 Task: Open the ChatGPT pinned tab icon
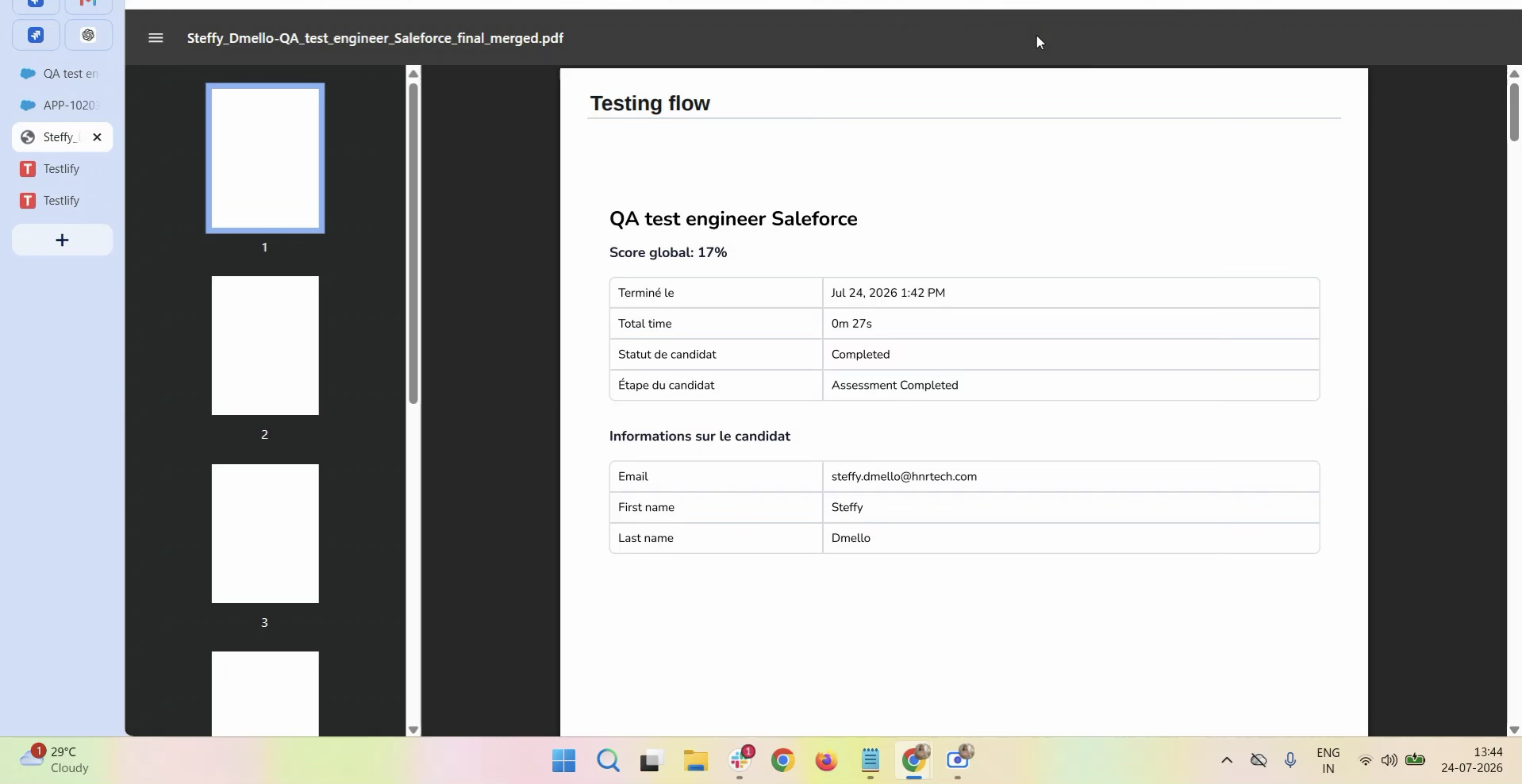pyautogui.click(x=88, y=35)
